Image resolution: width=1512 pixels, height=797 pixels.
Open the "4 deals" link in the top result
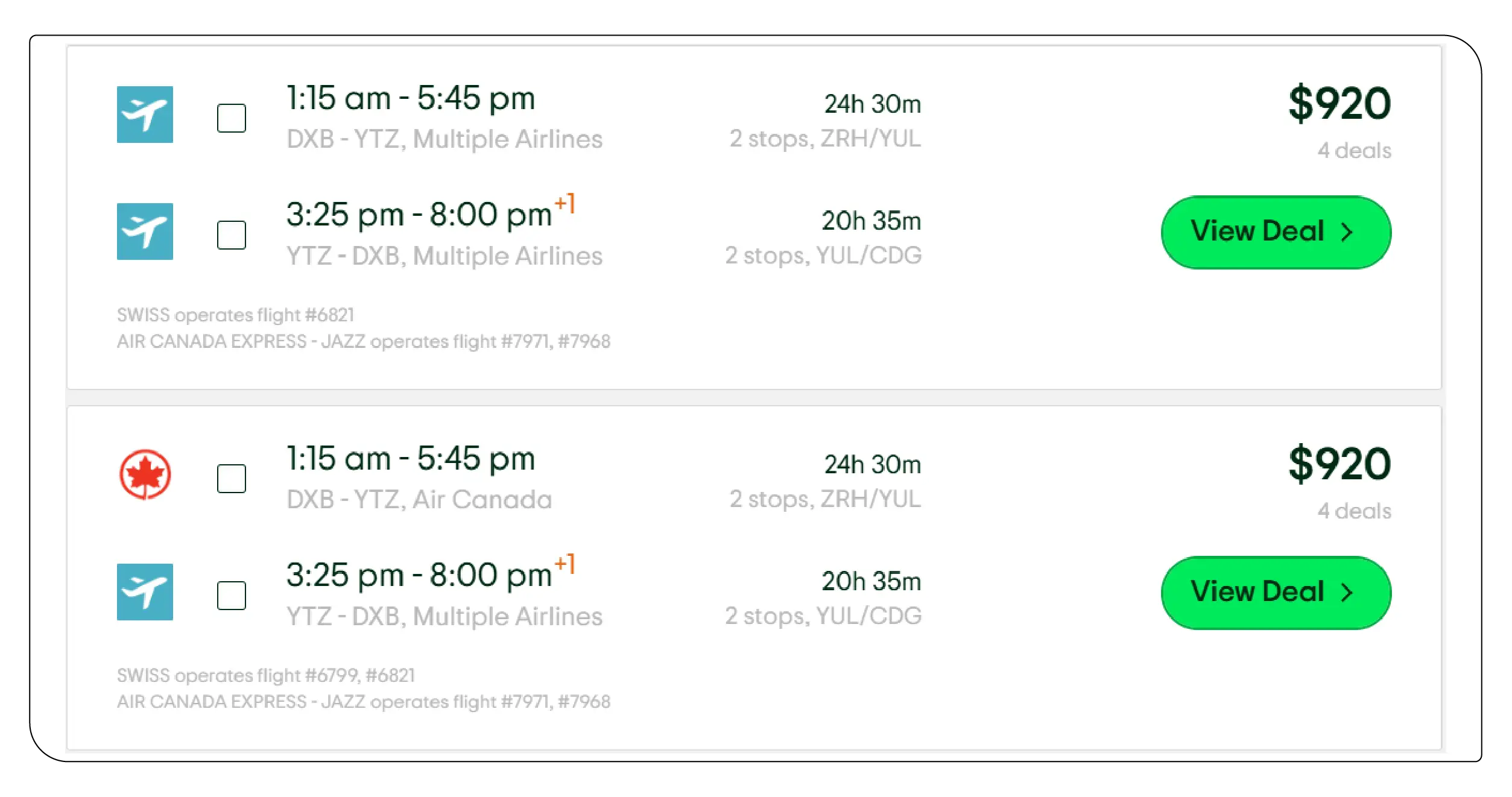(x=1354, y=151)
